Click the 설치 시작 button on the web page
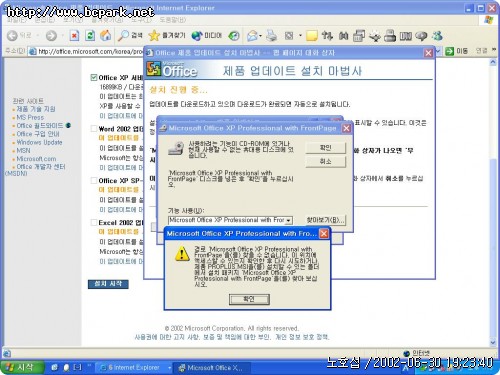 click(108, 284)
